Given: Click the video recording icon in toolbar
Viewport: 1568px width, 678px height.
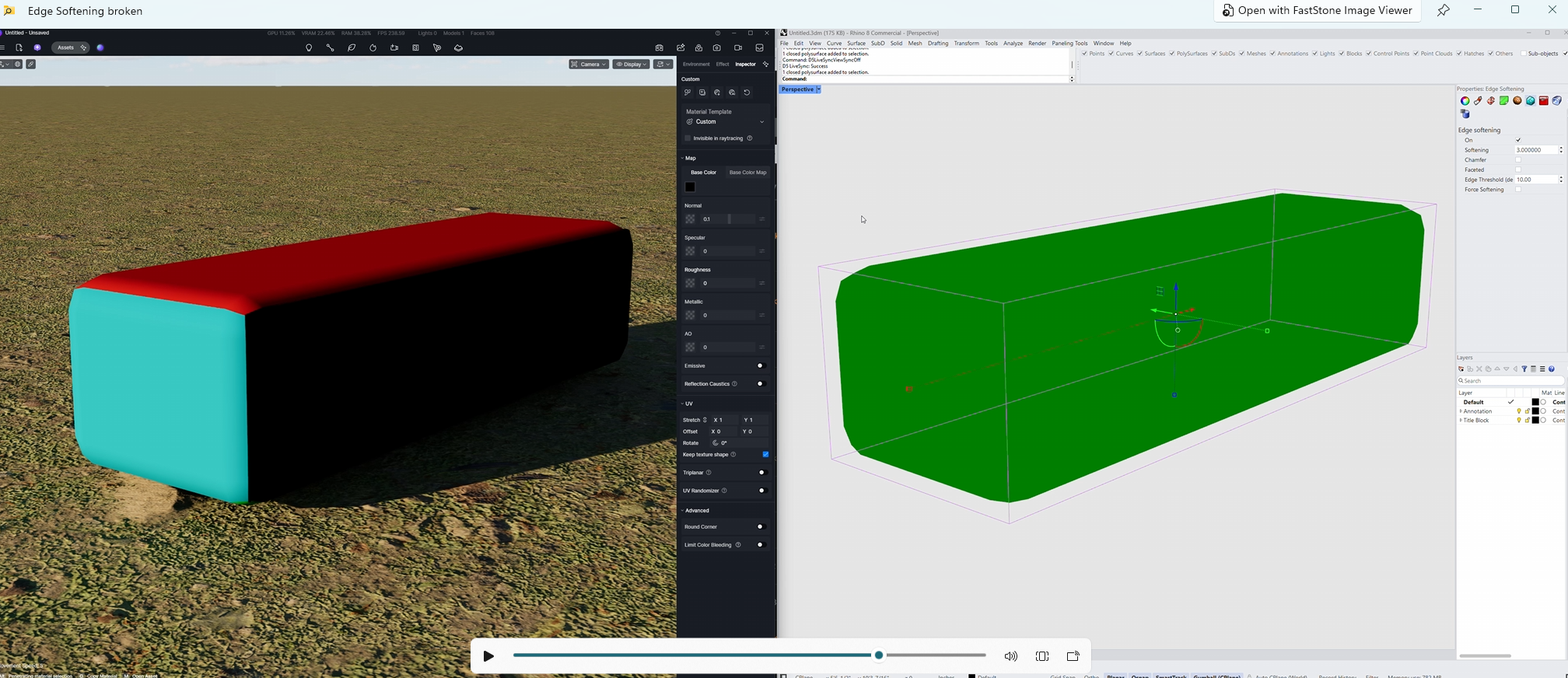Looking at the screenshot, I should (738, 48).
